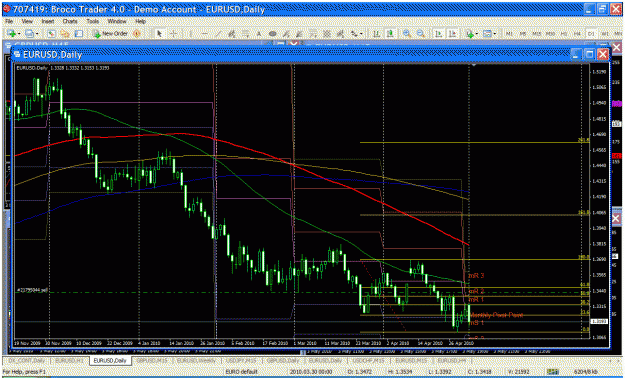
Task: Switch to GBPUSD,M15 chart tab
Action: [151, 360]
